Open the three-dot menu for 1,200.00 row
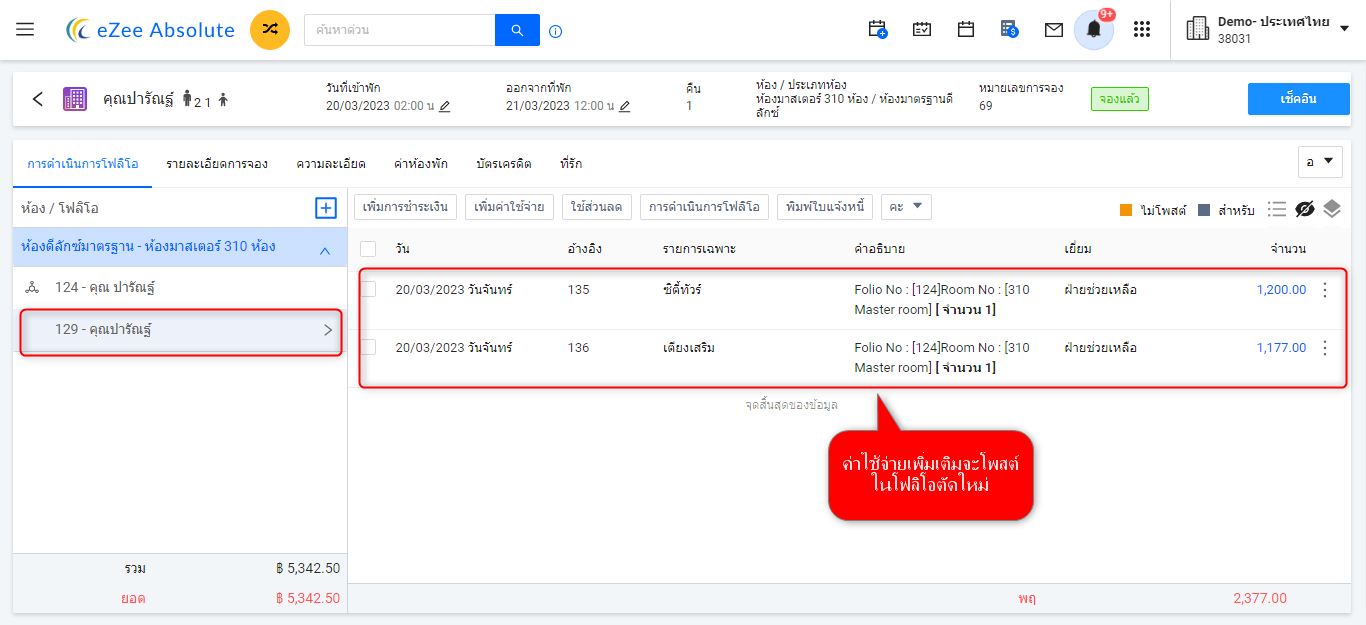This screenshot has height=625, width=1366. tap(1326, 290)
